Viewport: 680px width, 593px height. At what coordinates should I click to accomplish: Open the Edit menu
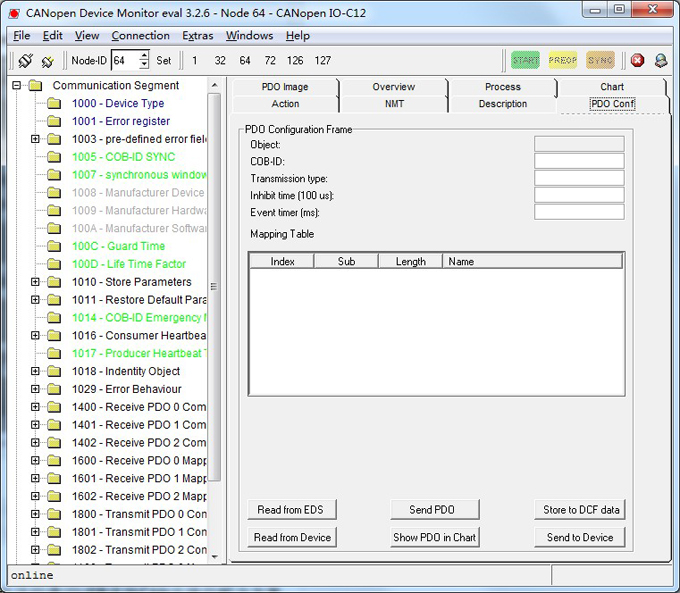click(52, 36)
